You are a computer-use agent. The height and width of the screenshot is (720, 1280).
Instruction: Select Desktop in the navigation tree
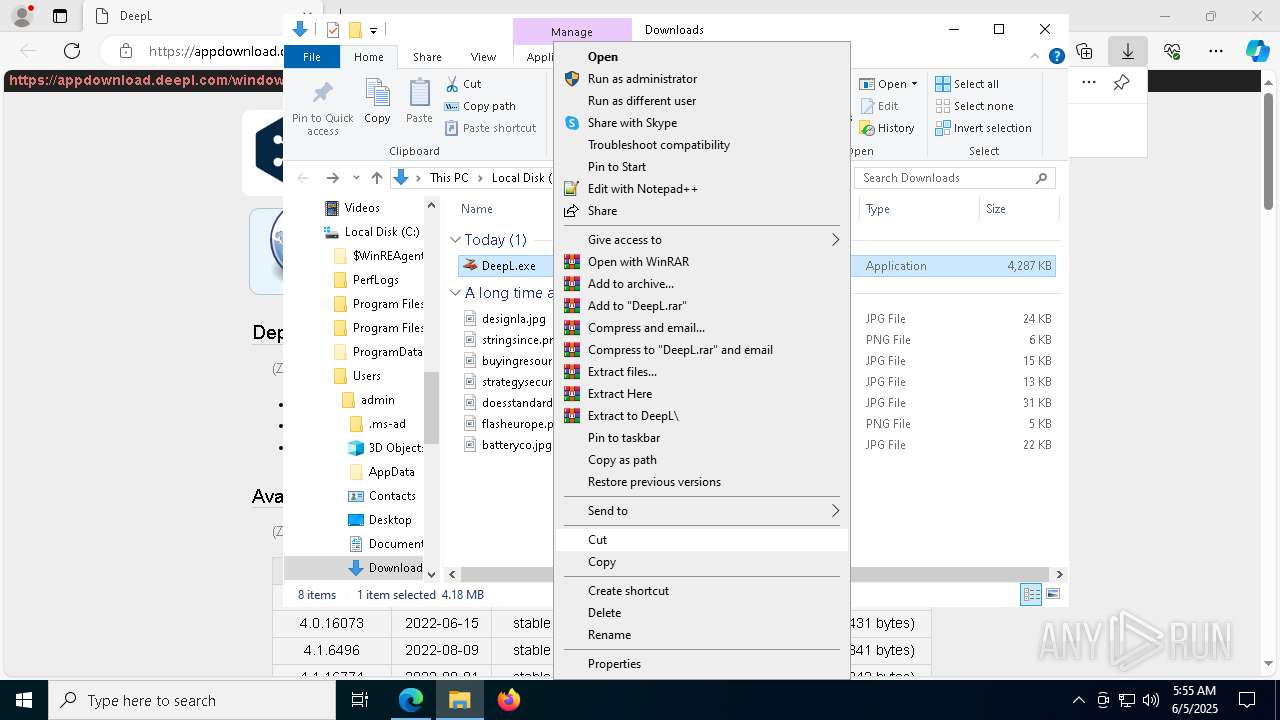point(390,520)
